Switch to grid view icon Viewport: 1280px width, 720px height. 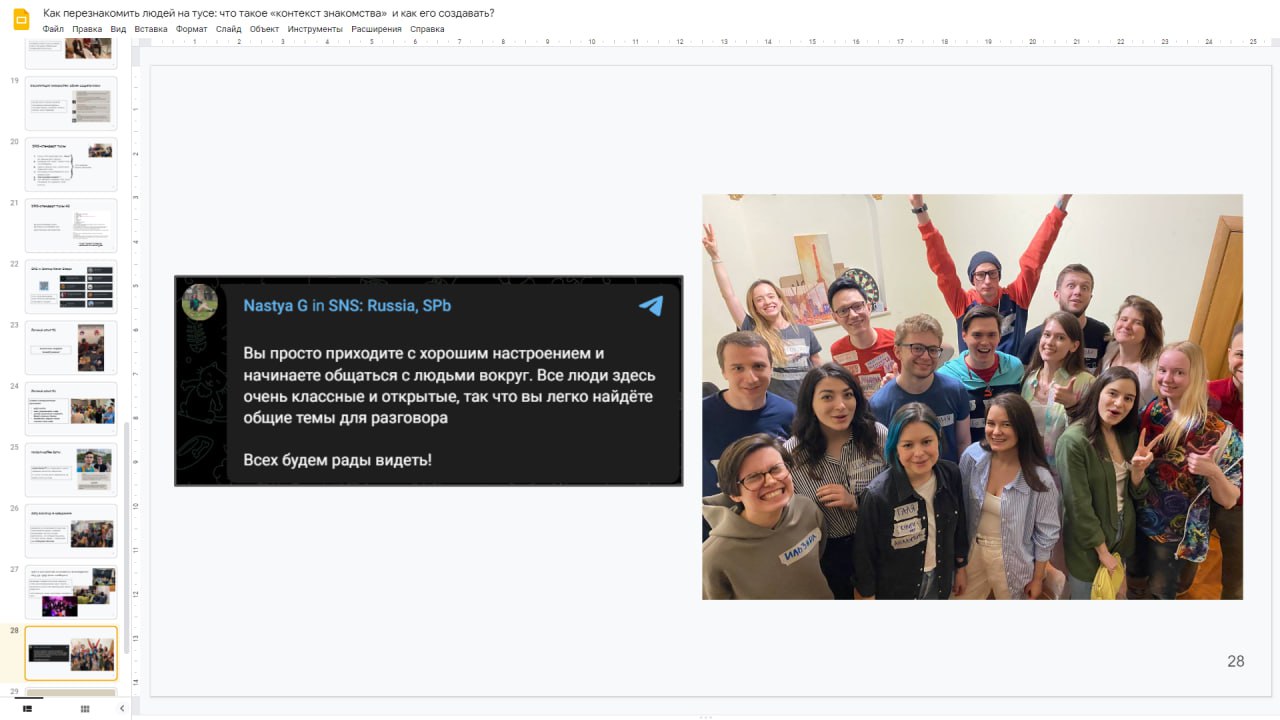[x=85, y=708]
